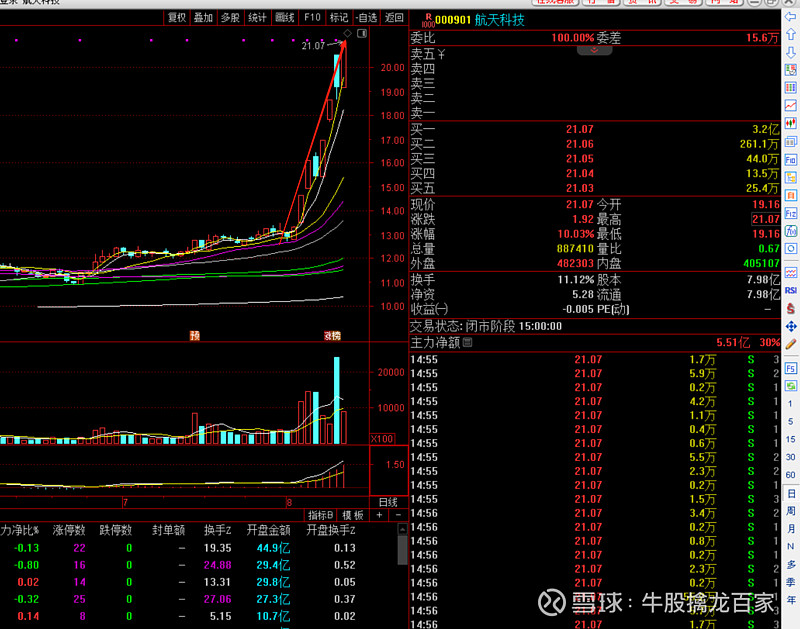Select the blue four-way move arrows icon
This screenshot has height=629, width=800.
(x=790, y=326)
